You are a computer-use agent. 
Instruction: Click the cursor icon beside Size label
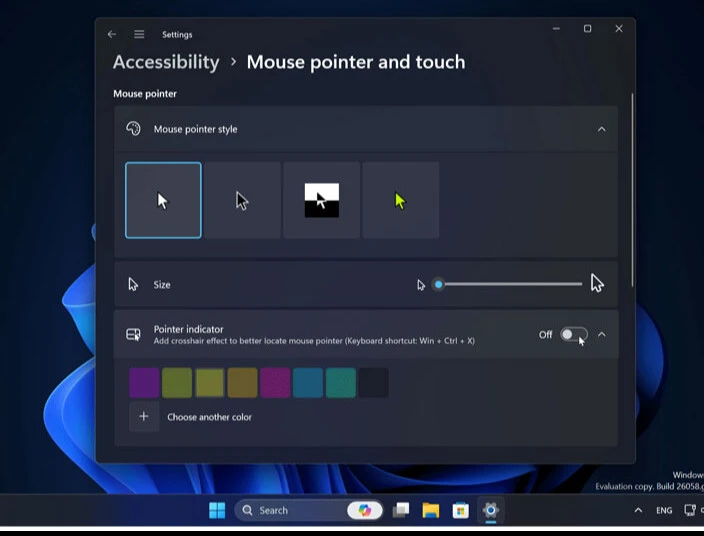(x=133, y=284)
